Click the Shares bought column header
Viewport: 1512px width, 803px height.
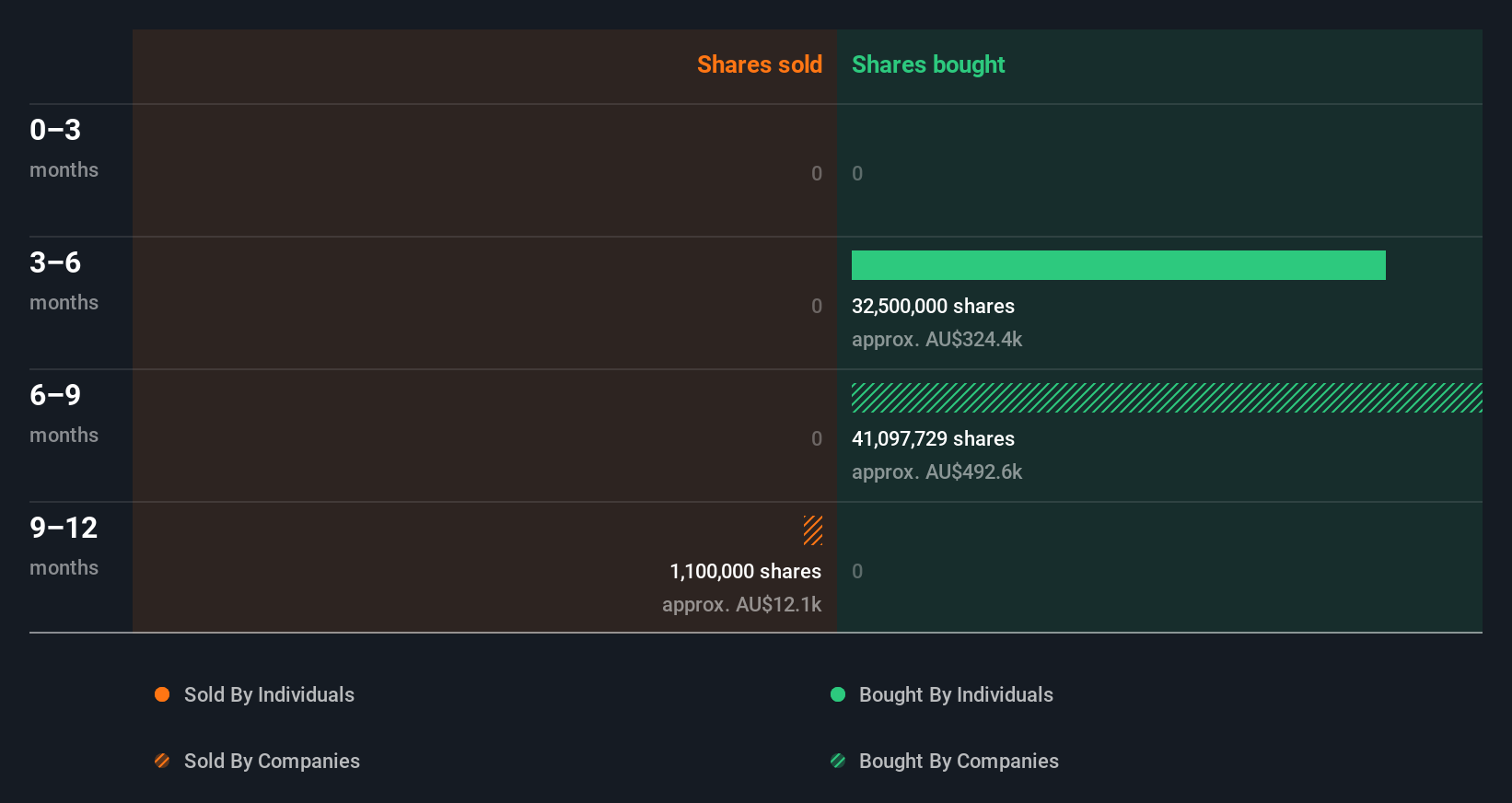(x=928, y=64)
